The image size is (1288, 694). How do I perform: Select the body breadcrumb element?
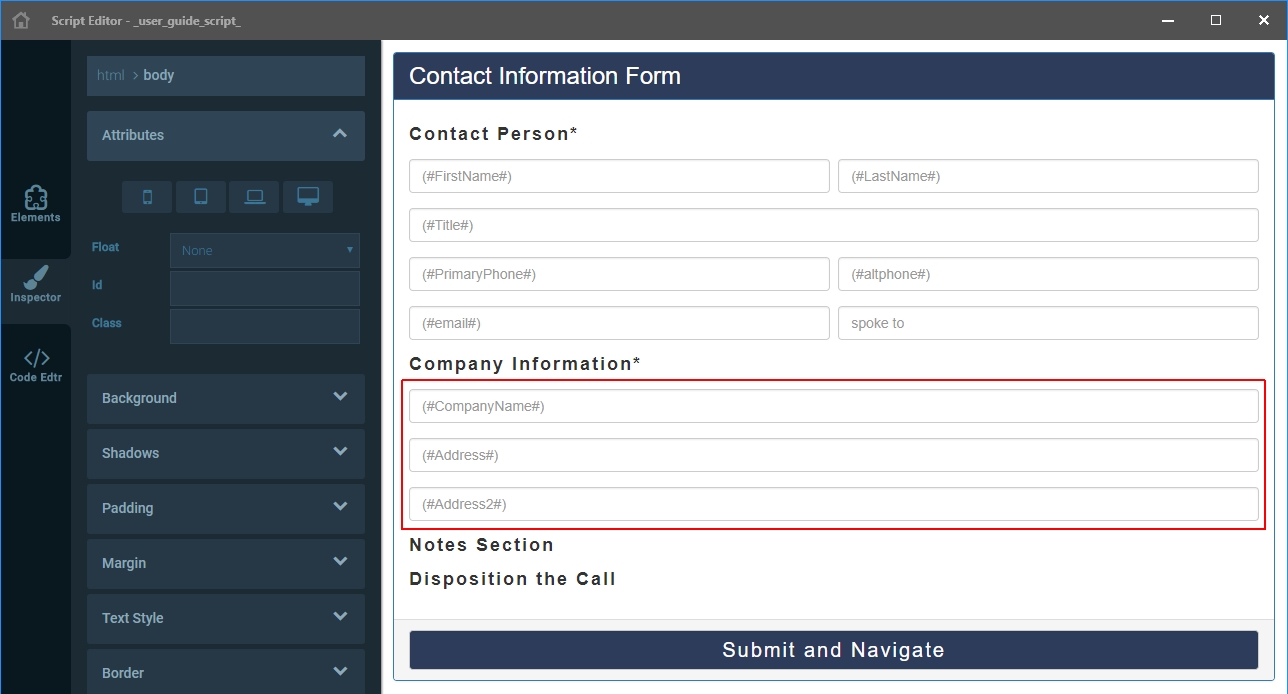pyautogui.click(x=158, y=75)
